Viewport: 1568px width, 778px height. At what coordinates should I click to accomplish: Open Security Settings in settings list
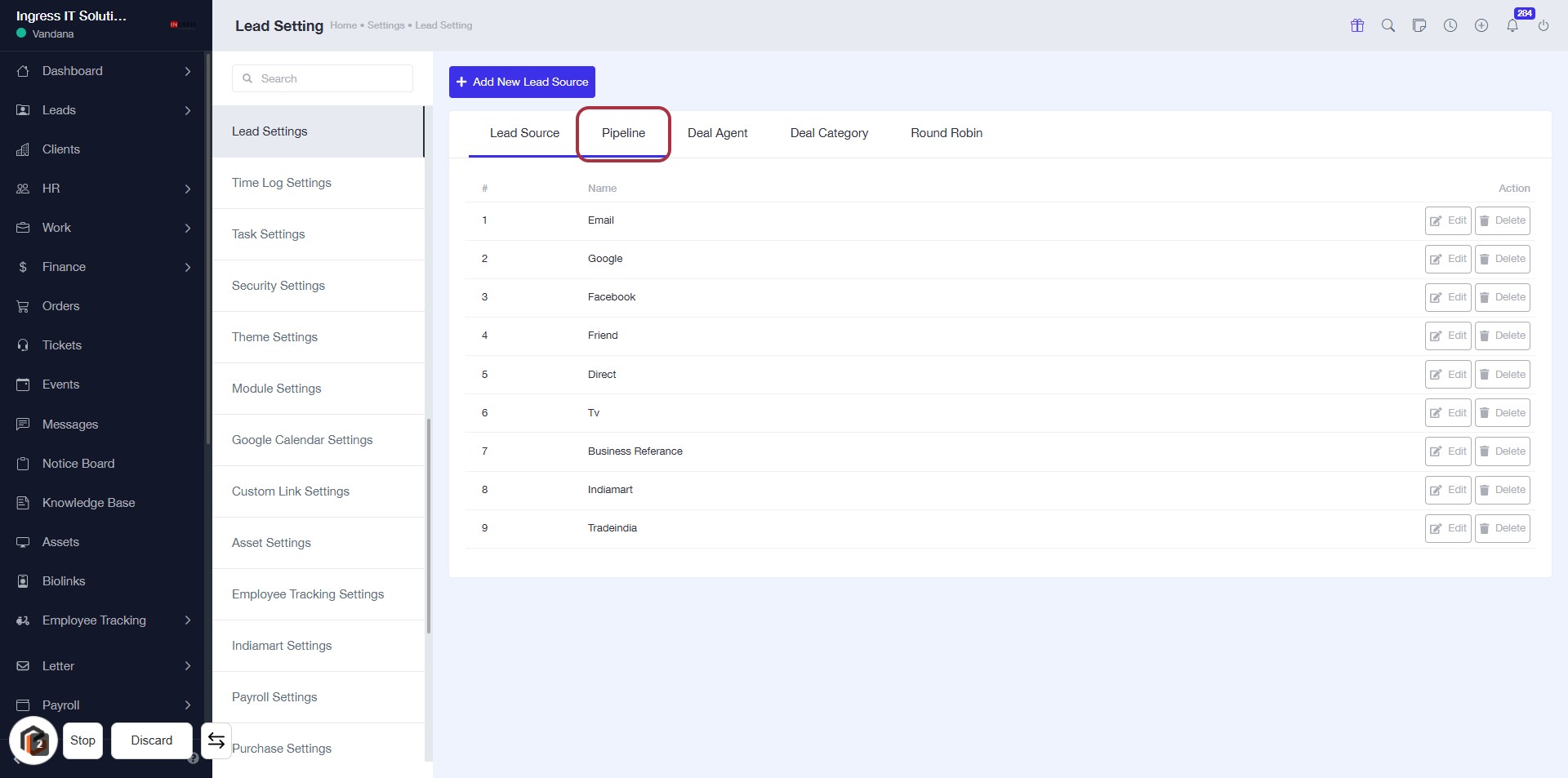tap(278, 286)
